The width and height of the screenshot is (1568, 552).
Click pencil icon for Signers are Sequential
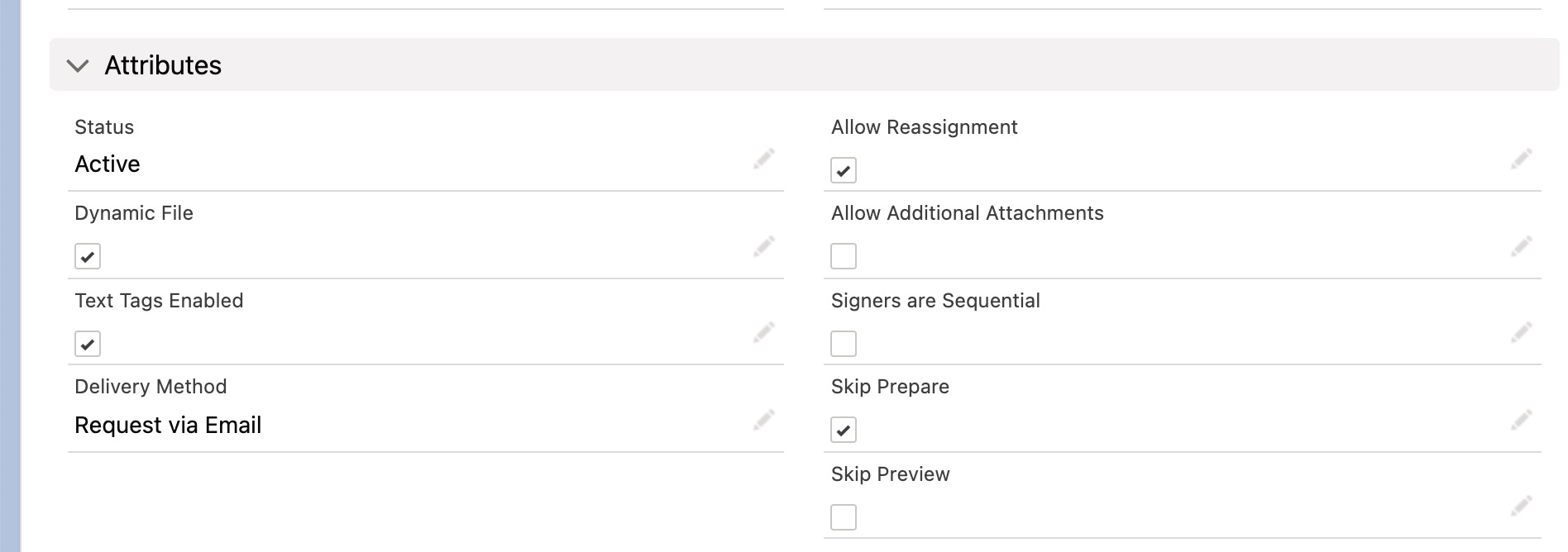(1522, 332)
